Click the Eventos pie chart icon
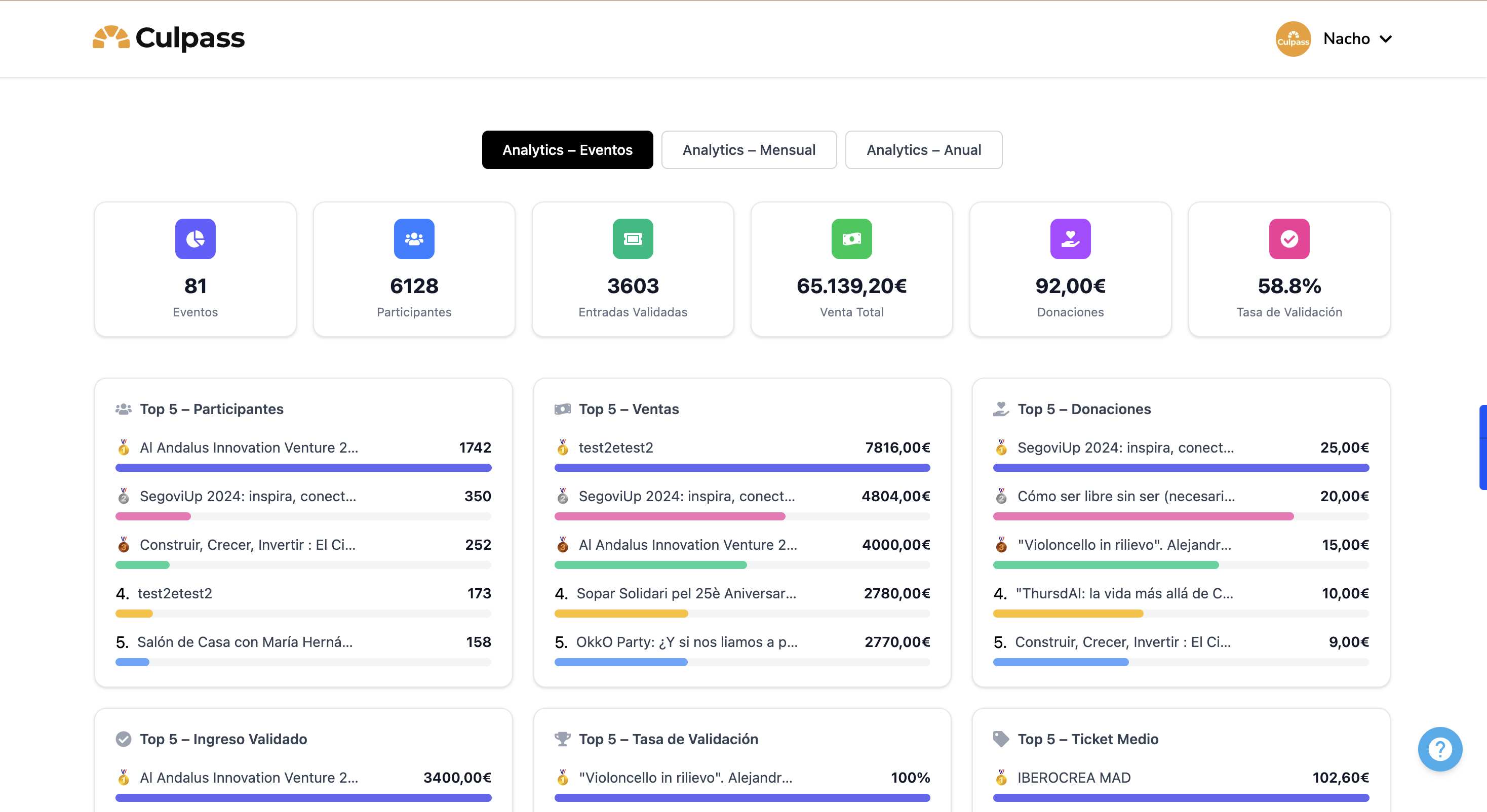1487x812 pixels. [195, 238]
